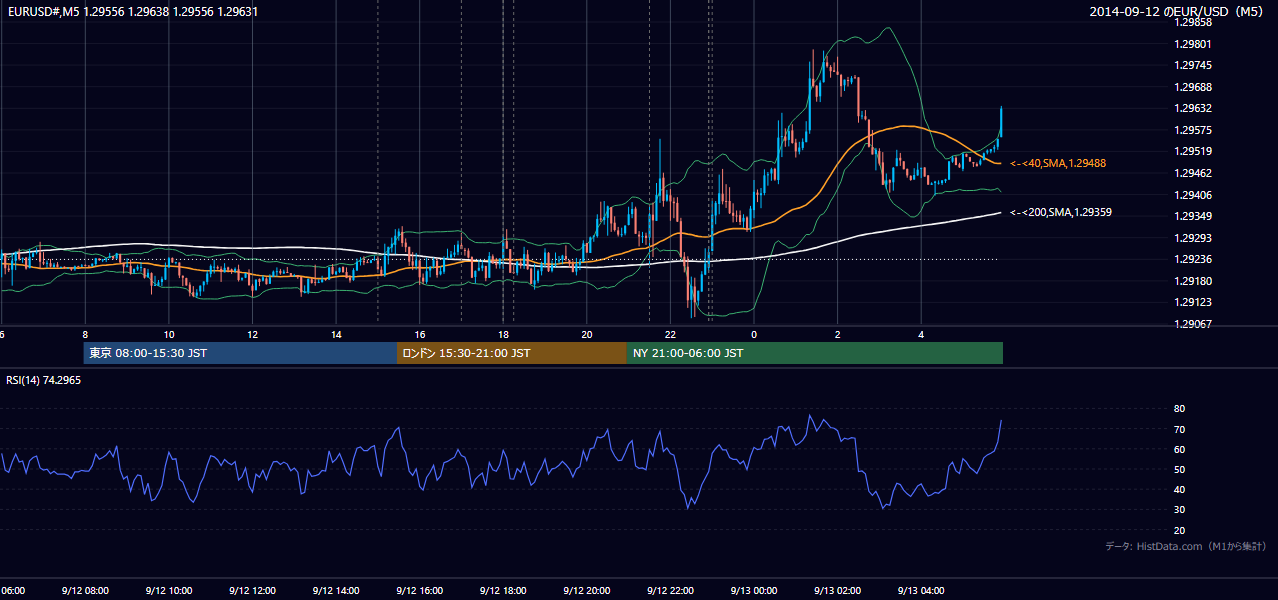Click price axis value 1.29406
The height and width of the screenshot is (600, 1278).
pos(1192,195)
